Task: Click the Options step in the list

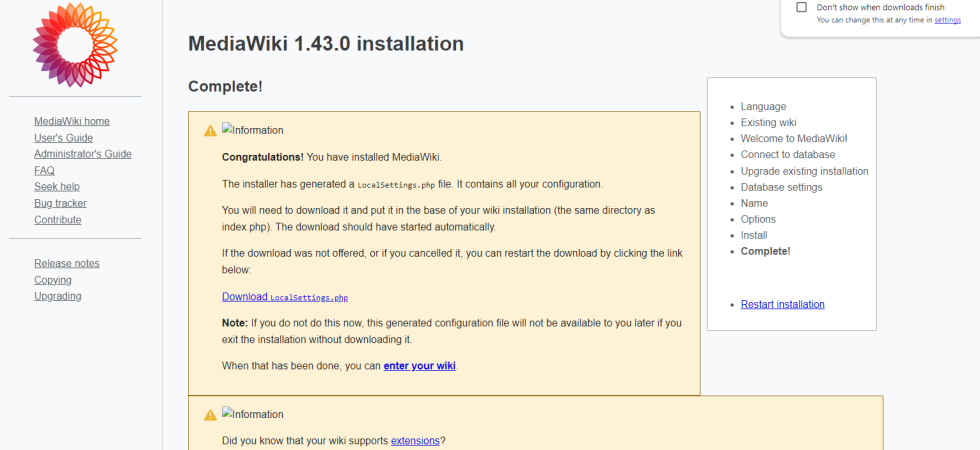Action: pyautogui.click(x=758, y=219)
